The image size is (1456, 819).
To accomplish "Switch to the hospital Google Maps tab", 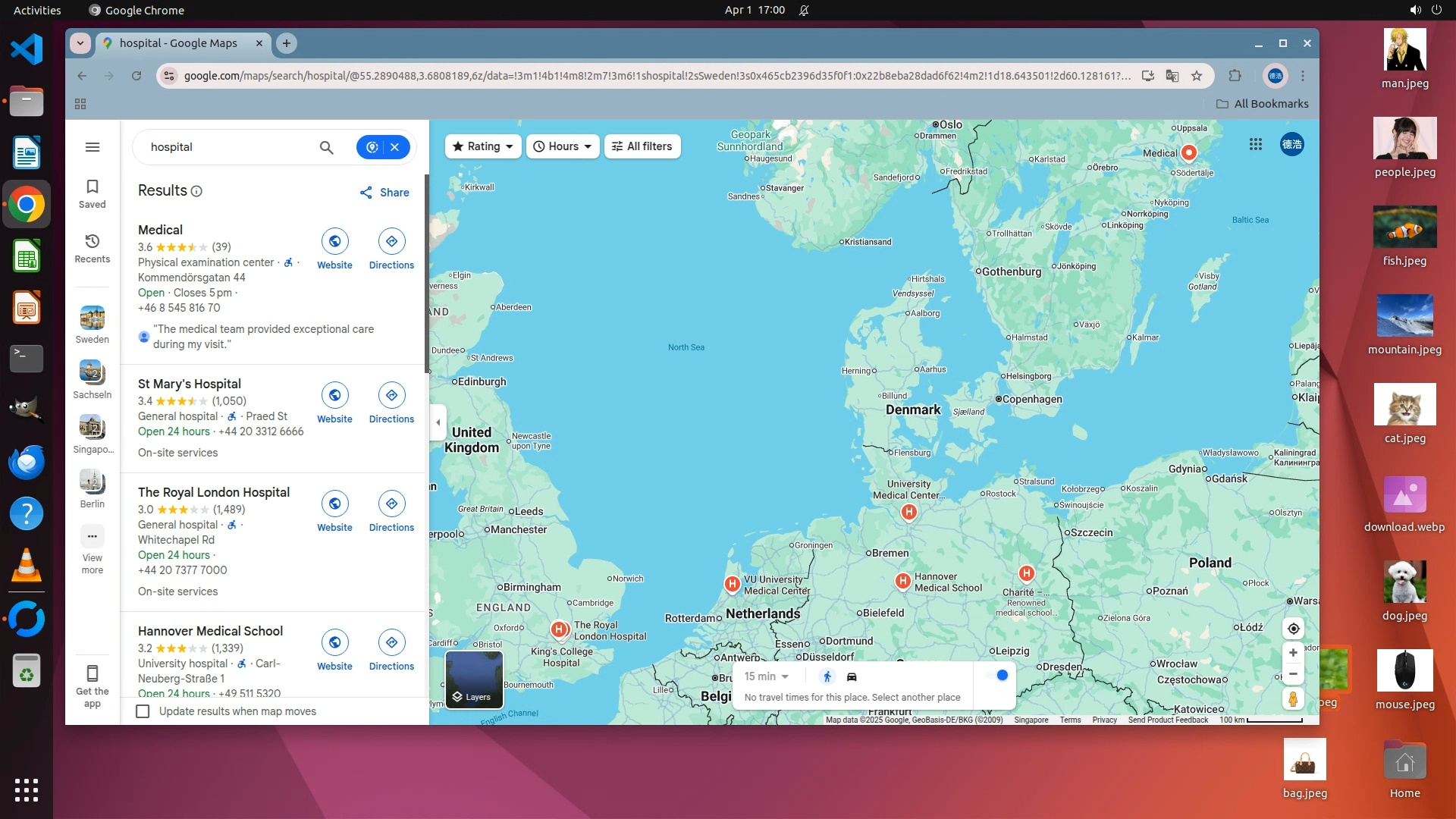I will pos(178,43).
